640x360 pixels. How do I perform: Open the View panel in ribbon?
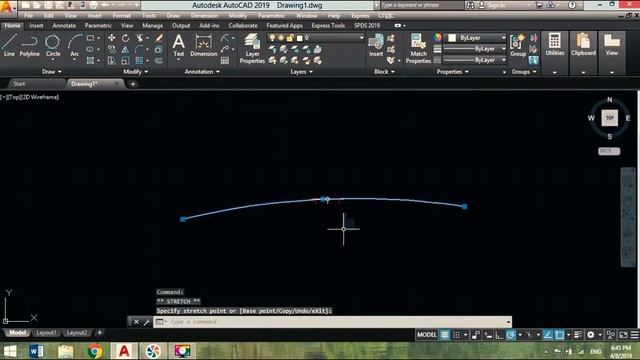(611, 45)
